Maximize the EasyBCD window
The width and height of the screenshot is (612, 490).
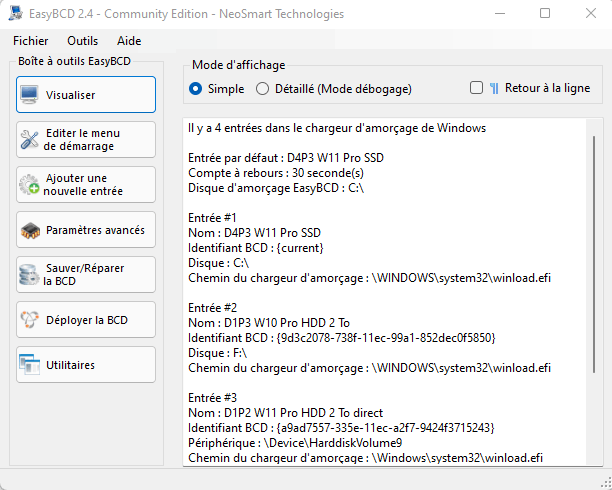click(x=545, y=13)
